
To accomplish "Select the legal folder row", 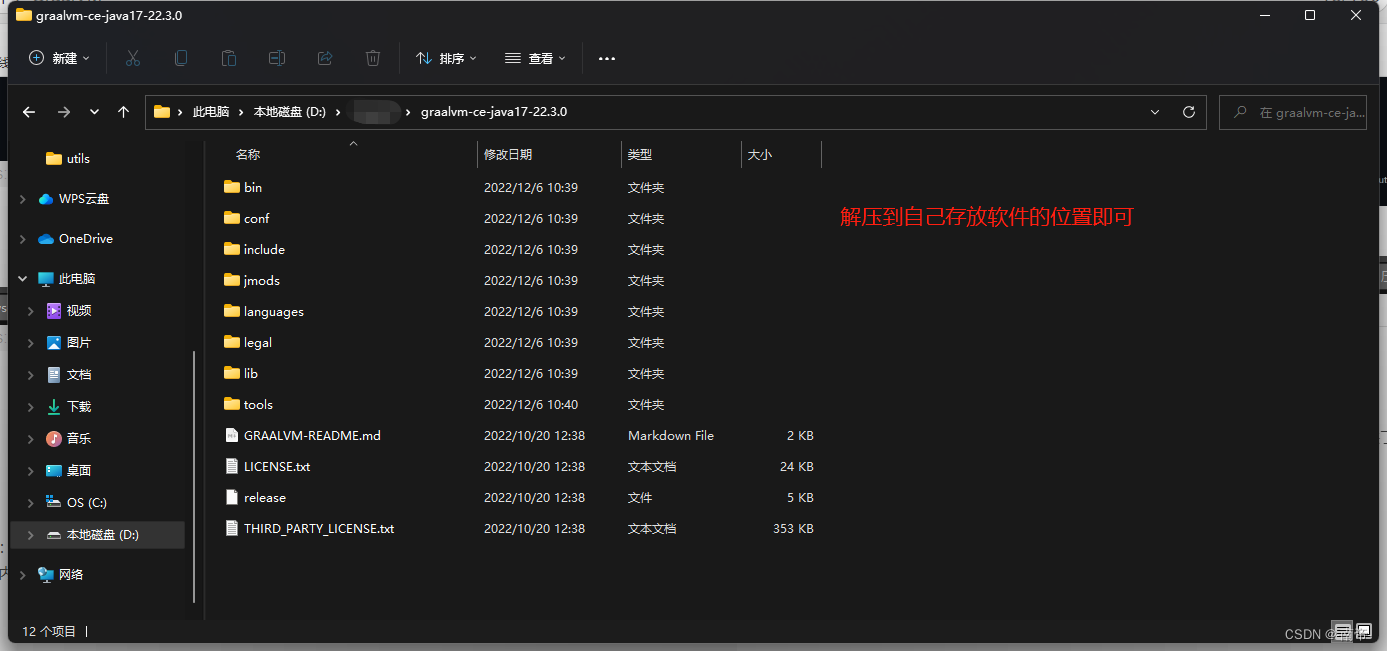I will (x=520, y=342).
